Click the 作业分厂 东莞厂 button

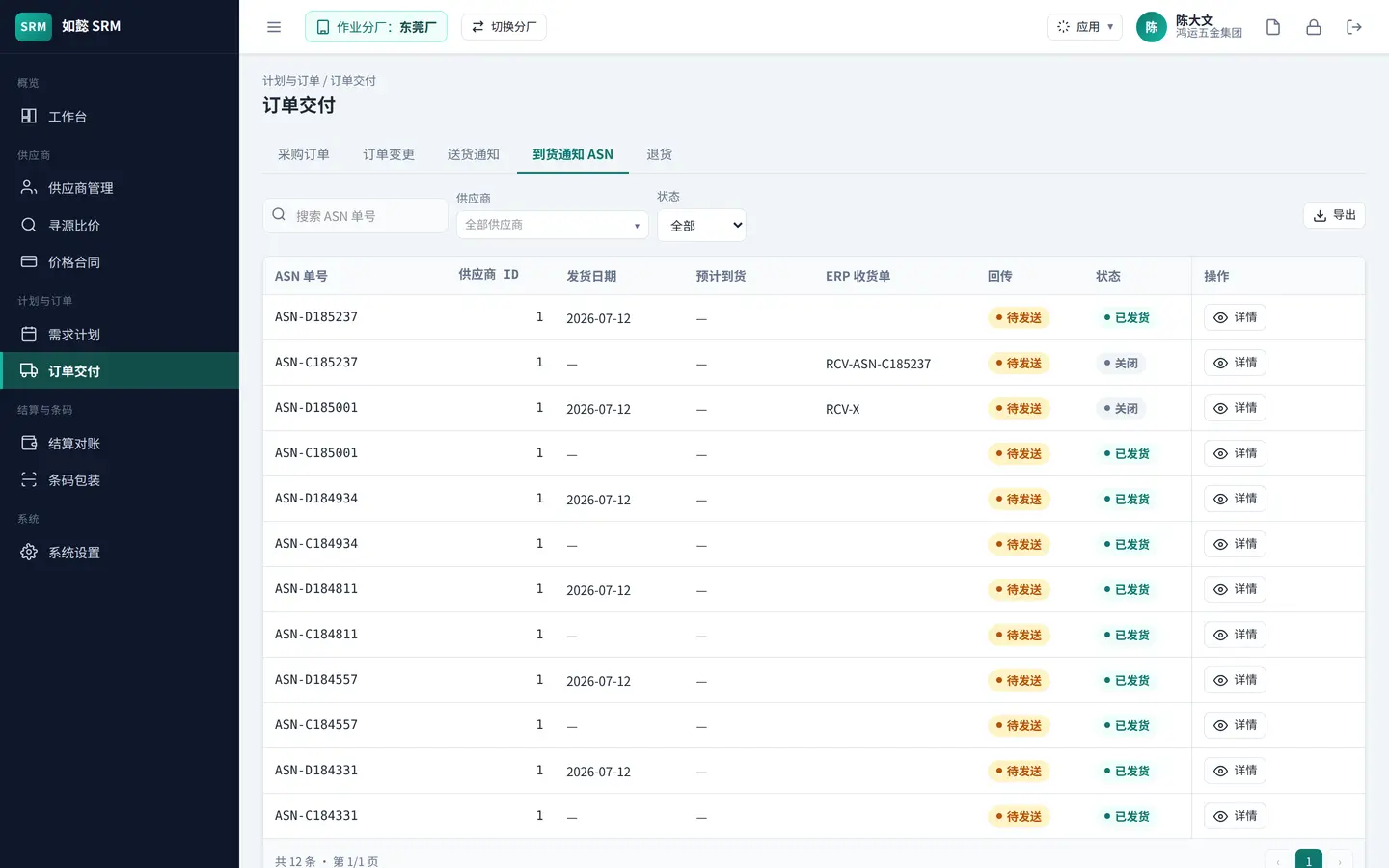pyautogui.click(x=376, y=27)
